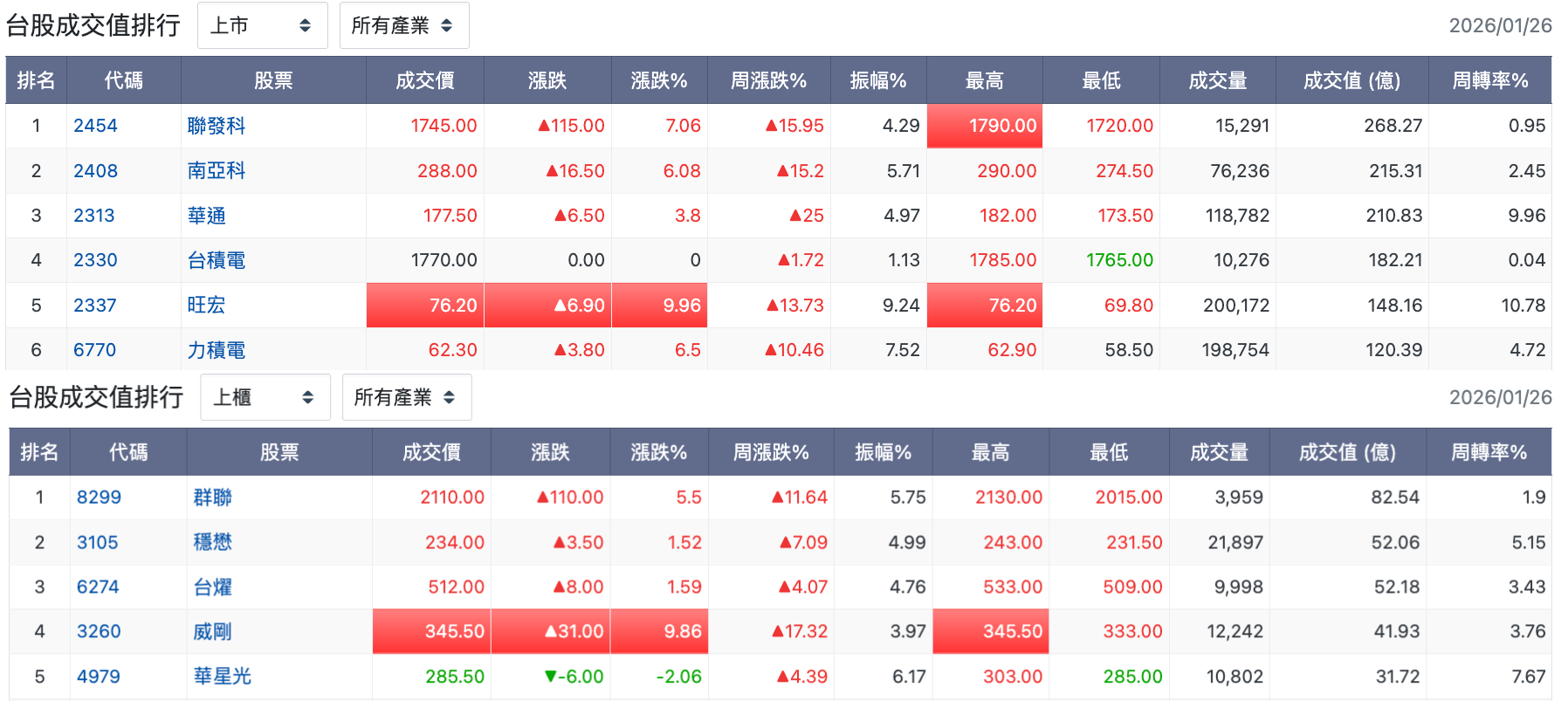Screen dimensions: 1568x701
Task: Open 旺宏 stock link
Action: click(206, 306)
